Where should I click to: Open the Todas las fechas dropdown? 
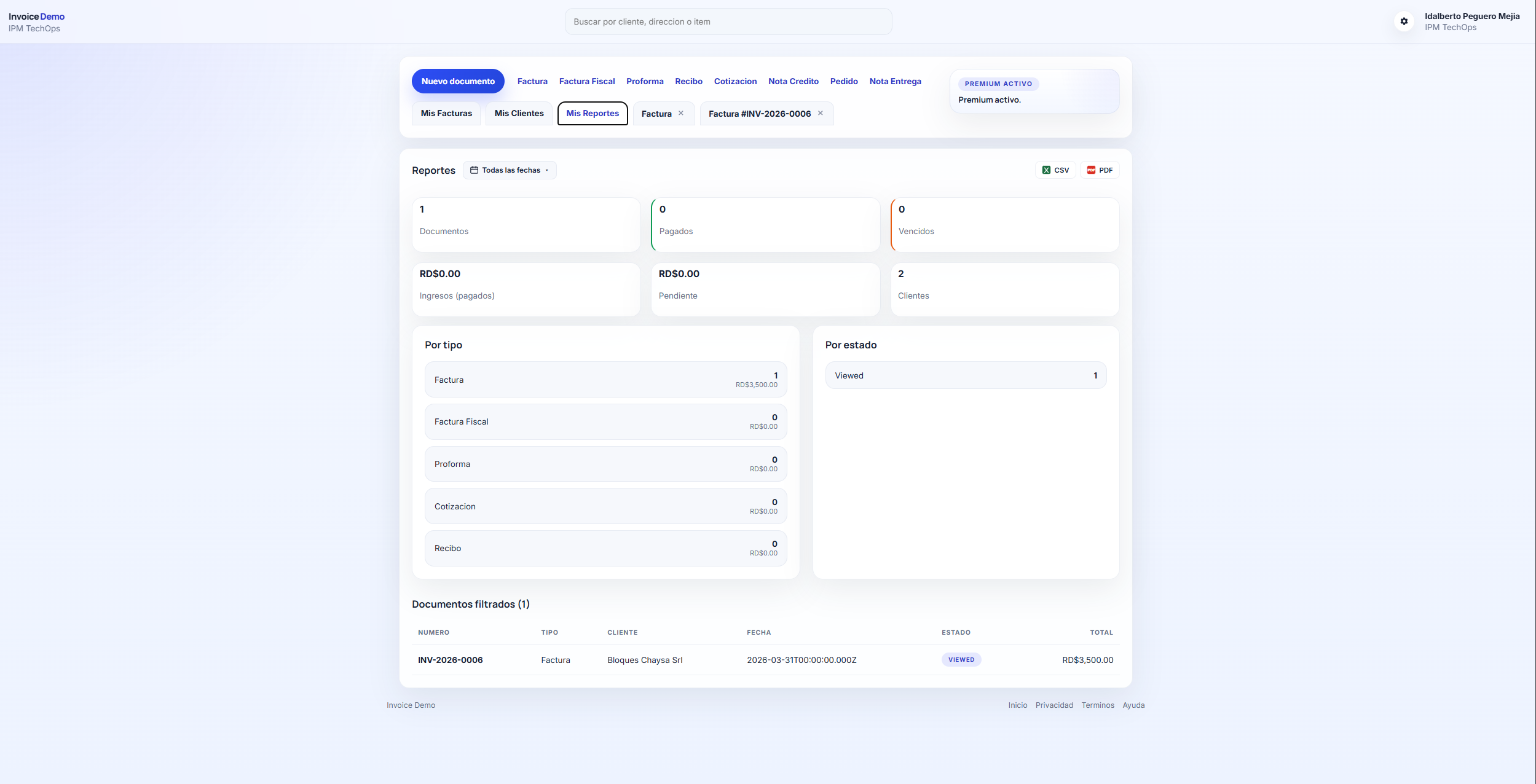tap(509, 170)
